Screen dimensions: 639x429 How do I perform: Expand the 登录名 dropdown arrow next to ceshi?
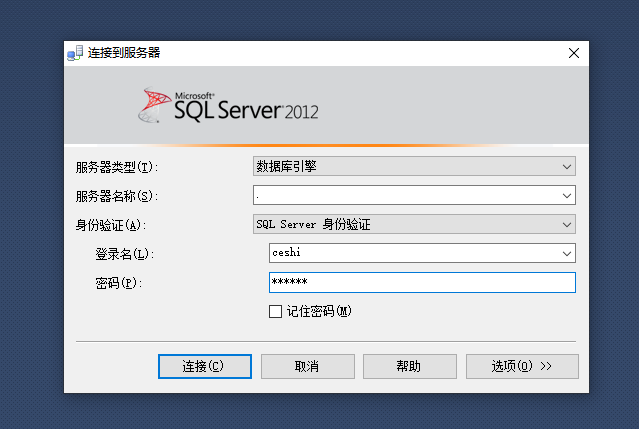(x=566, y=253)
